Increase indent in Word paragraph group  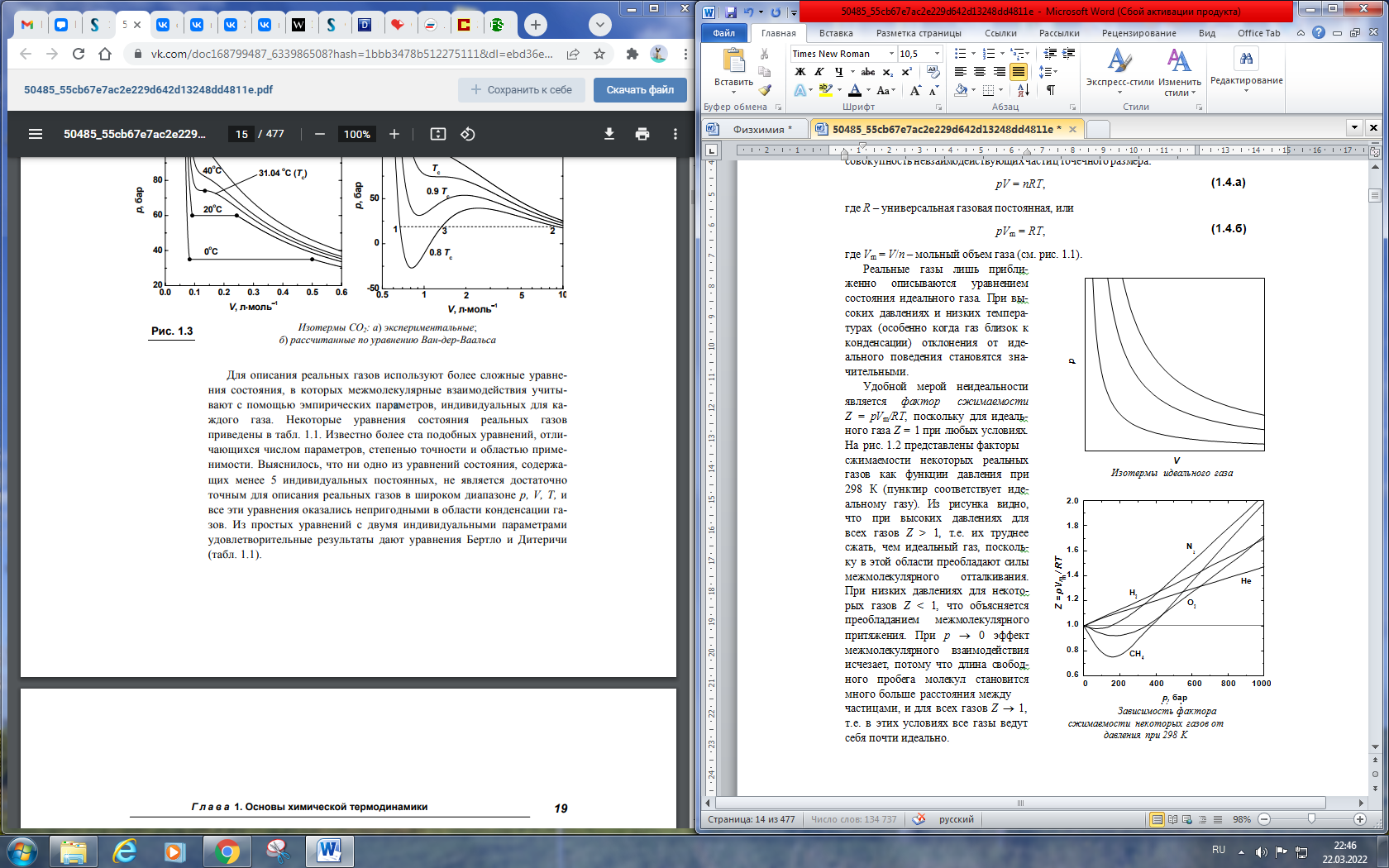(1068, 54)
